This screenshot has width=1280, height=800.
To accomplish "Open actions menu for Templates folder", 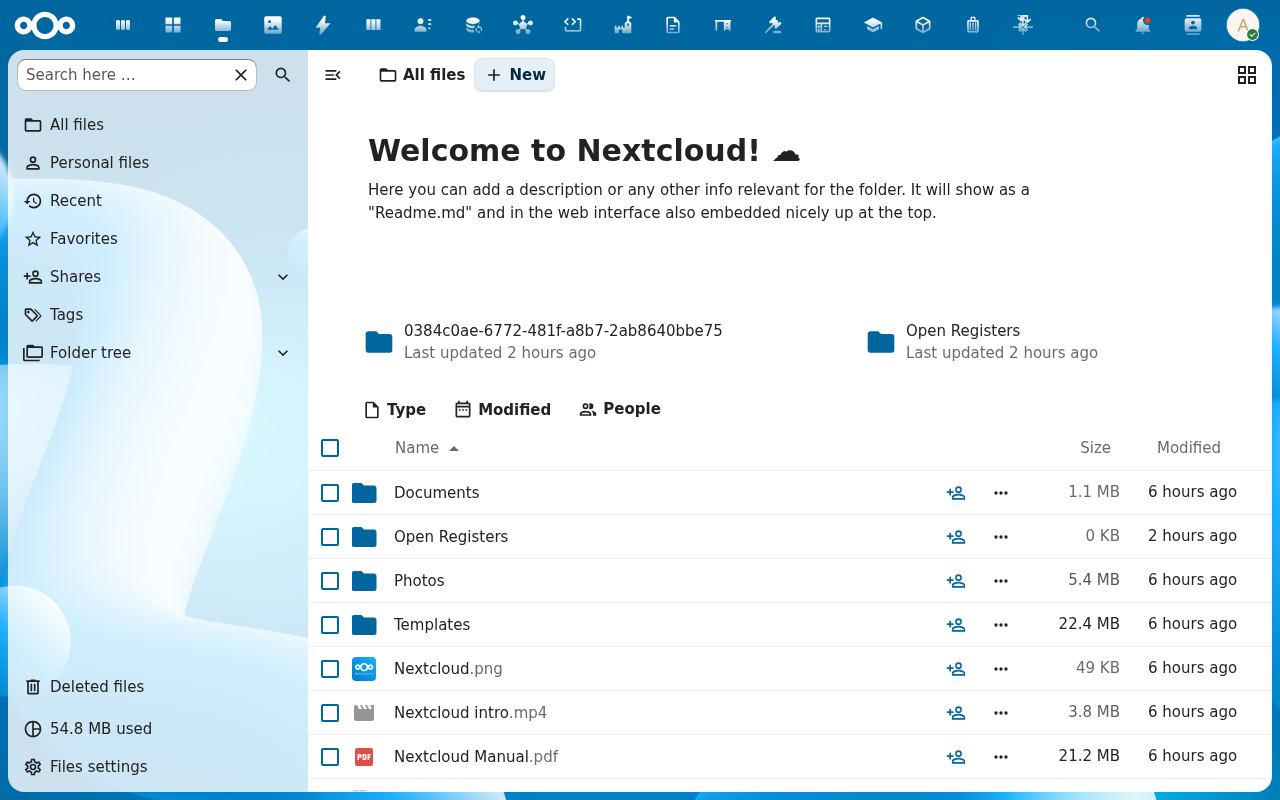I will click(1001, 625).
